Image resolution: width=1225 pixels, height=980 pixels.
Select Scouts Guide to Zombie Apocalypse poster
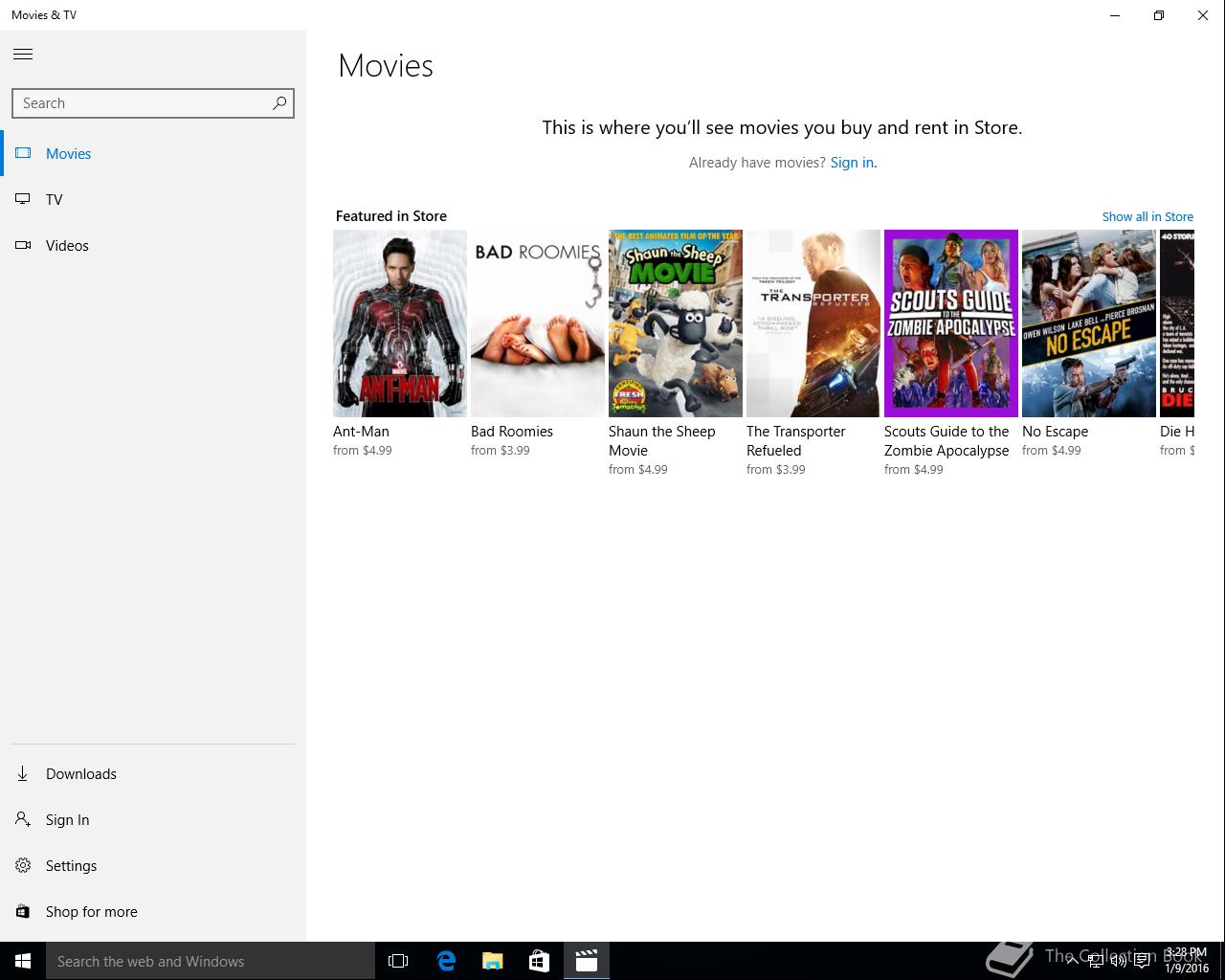point(951,323)
